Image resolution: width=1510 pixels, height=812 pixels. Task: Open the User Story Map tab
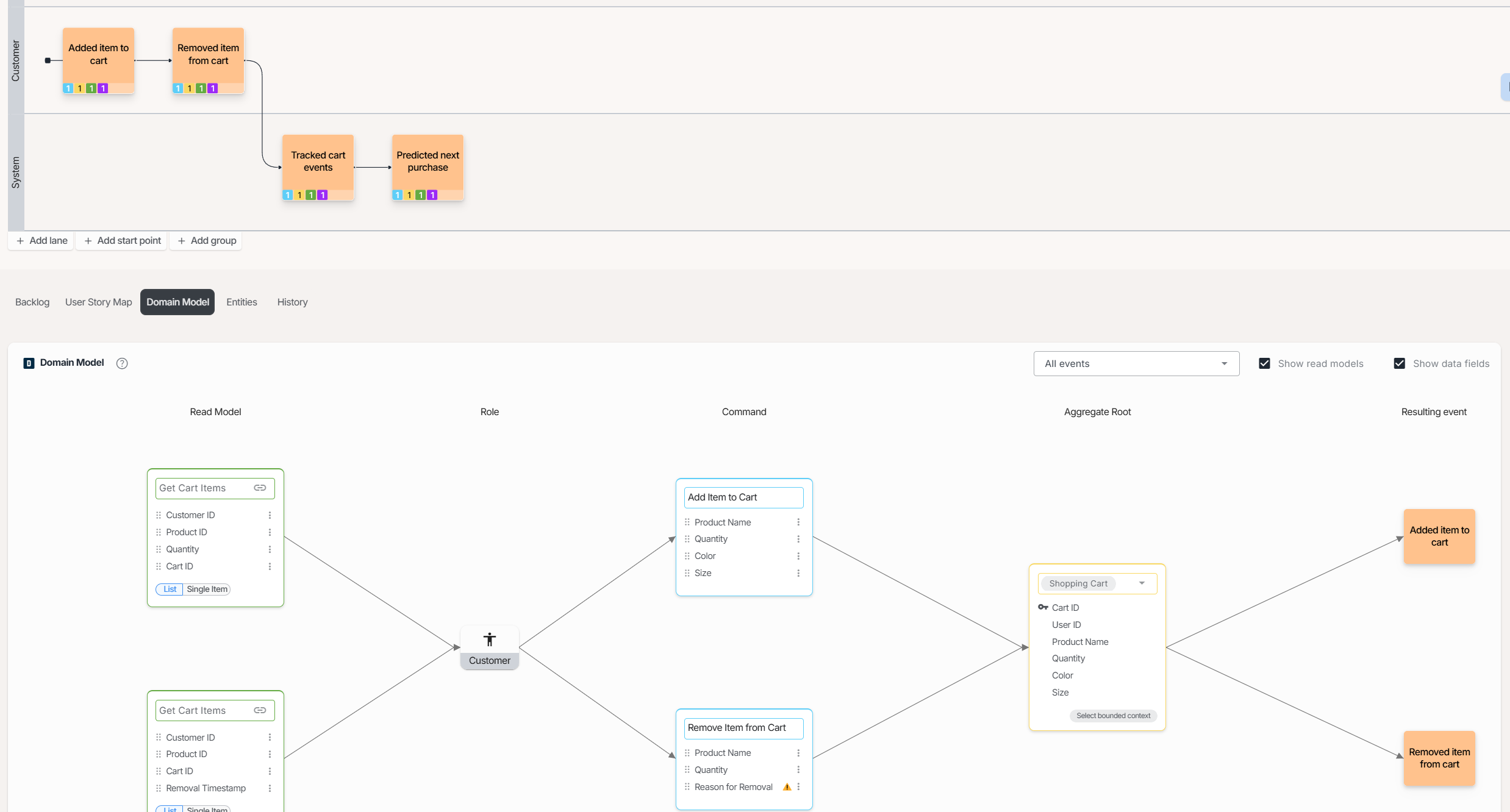[x=98, y=302]
